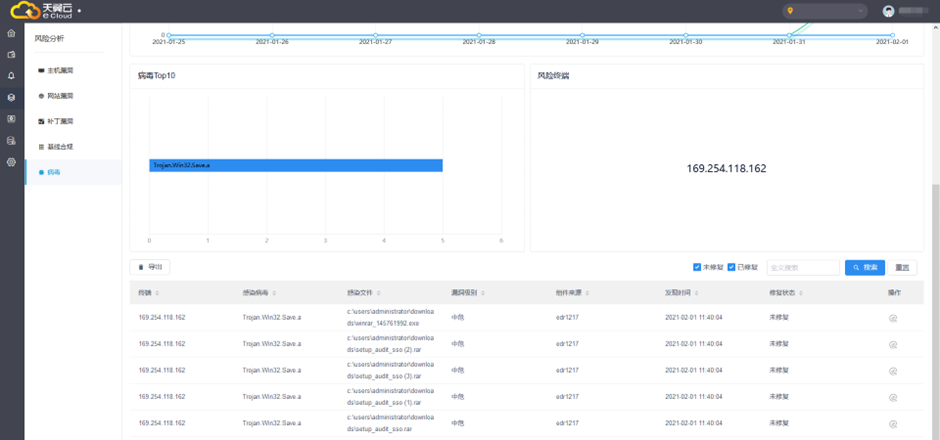
Task: Click the settings gear icon in sidebar
Action: point(11,161)
